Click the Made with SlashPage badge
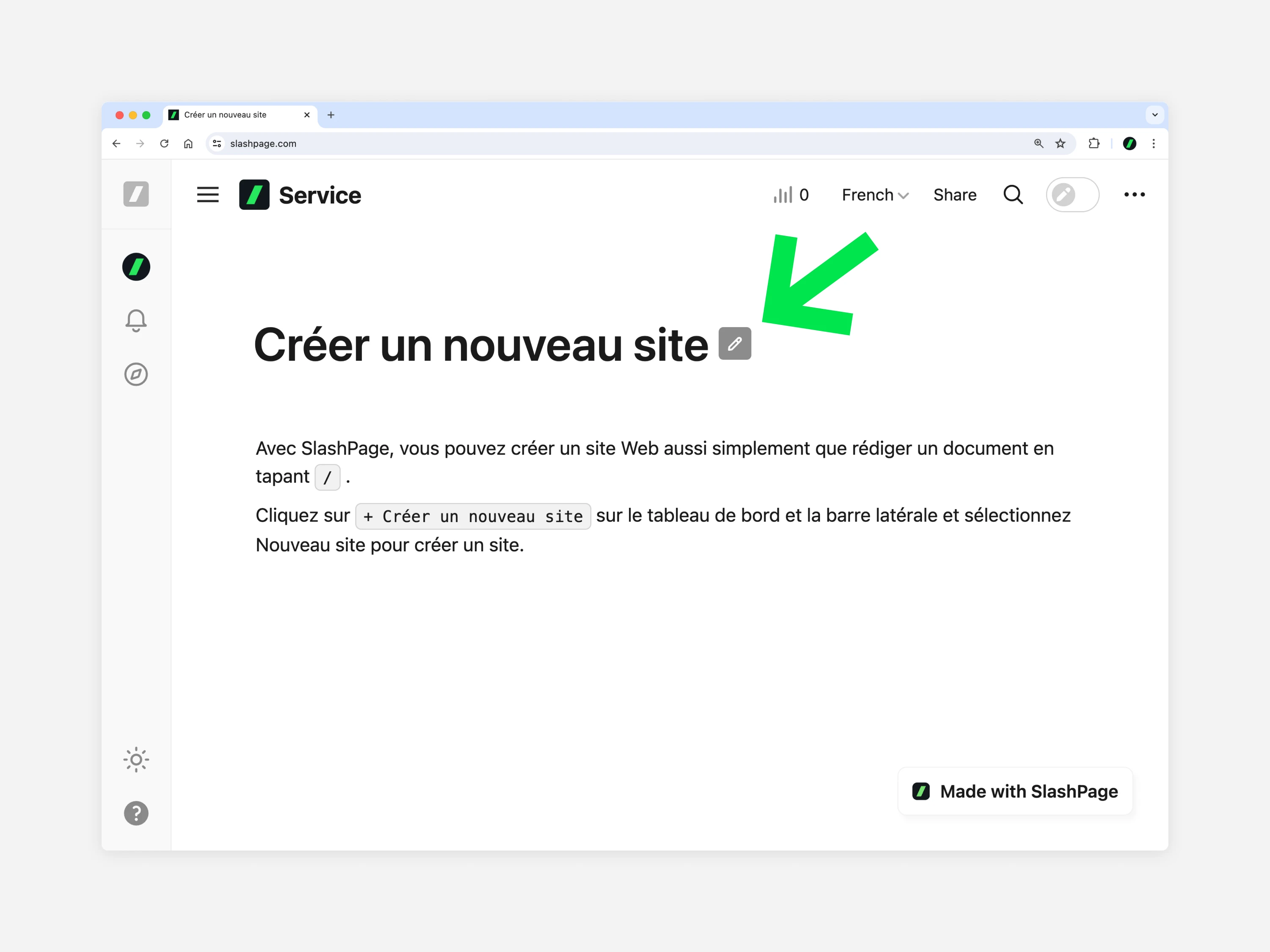The image size is (1270, 952). tap(1015, 791)
